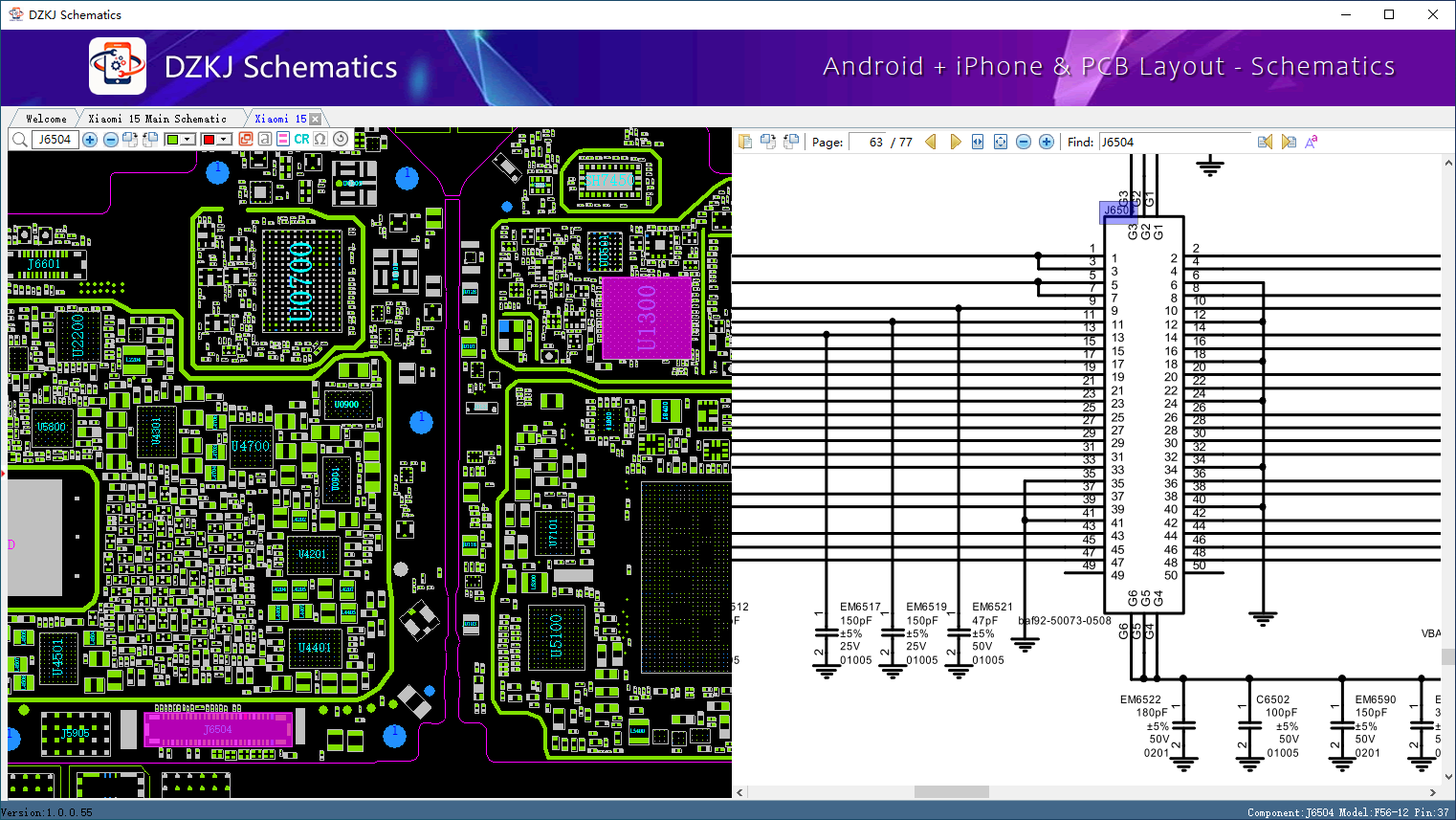Click the EM6590 capacitor label
Screen dimensions: 1456x820
pos(1376,699)
